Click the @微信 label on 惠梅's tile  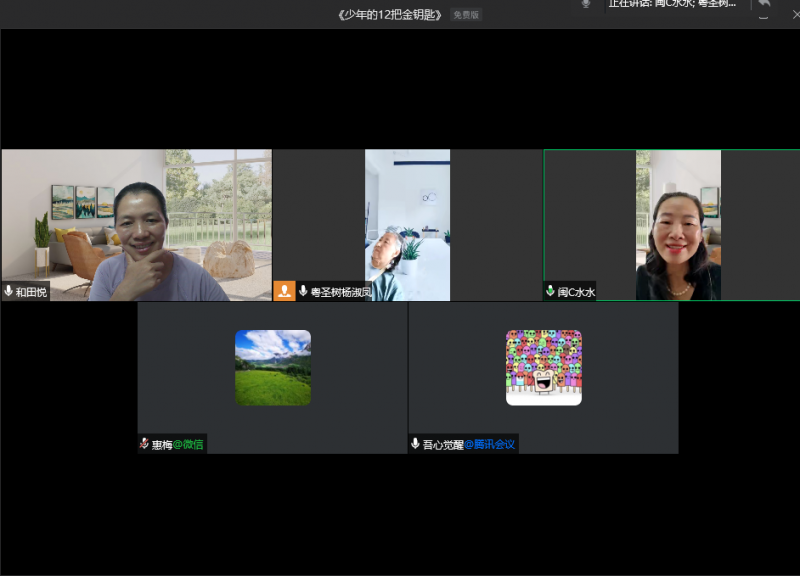pyautogui.click(x=188, y=444)
